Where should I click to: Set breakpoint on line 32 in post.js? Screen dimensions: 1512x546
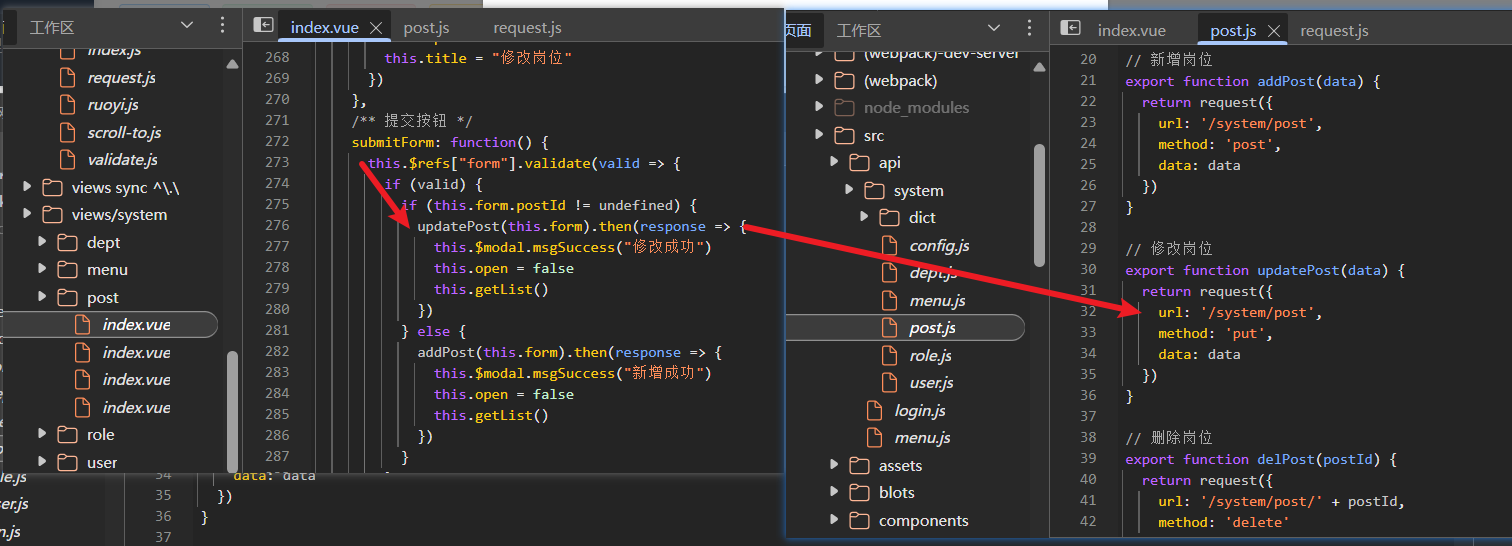[1088, 312]
